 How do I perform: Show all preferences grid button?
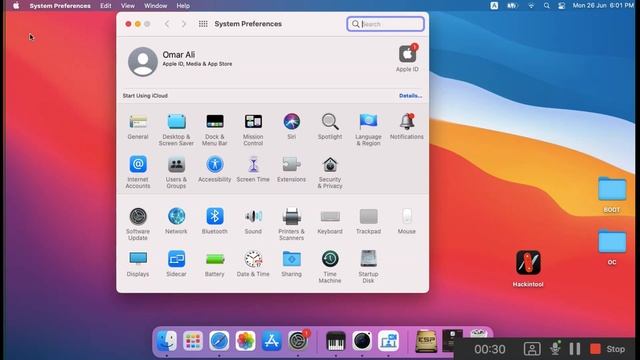pyautogui.click(x=203, y=24)
